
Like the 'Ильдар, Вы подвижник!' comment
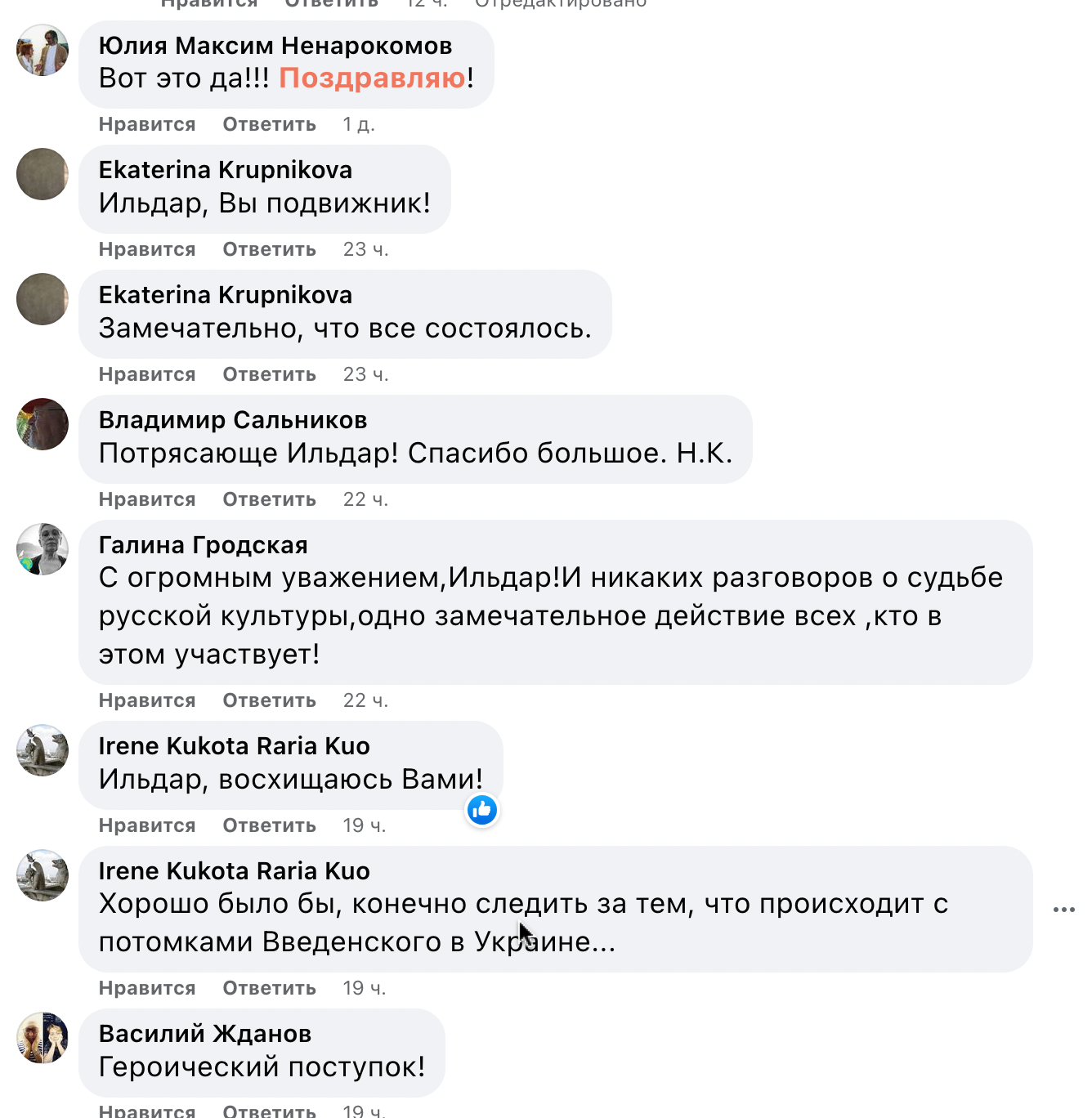click(x=147, y=249)
